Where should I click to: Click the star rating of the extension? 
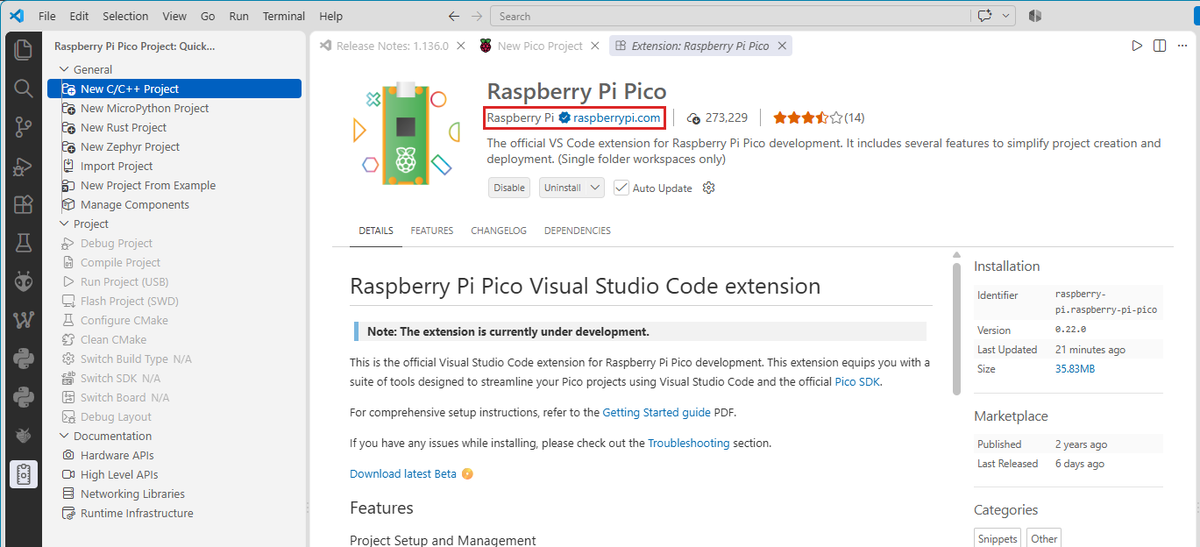(808, 118)
